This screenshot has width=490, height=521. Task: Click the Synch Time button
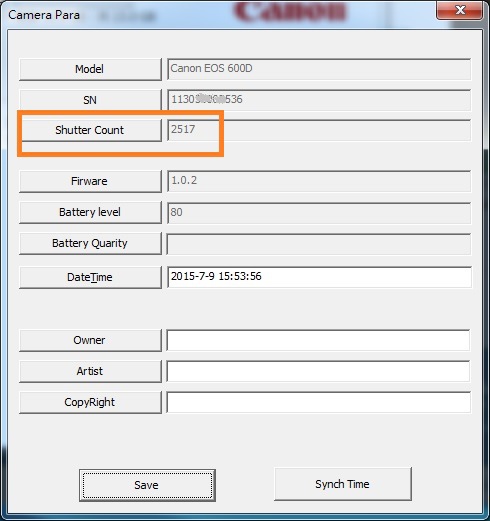point(343,484)
